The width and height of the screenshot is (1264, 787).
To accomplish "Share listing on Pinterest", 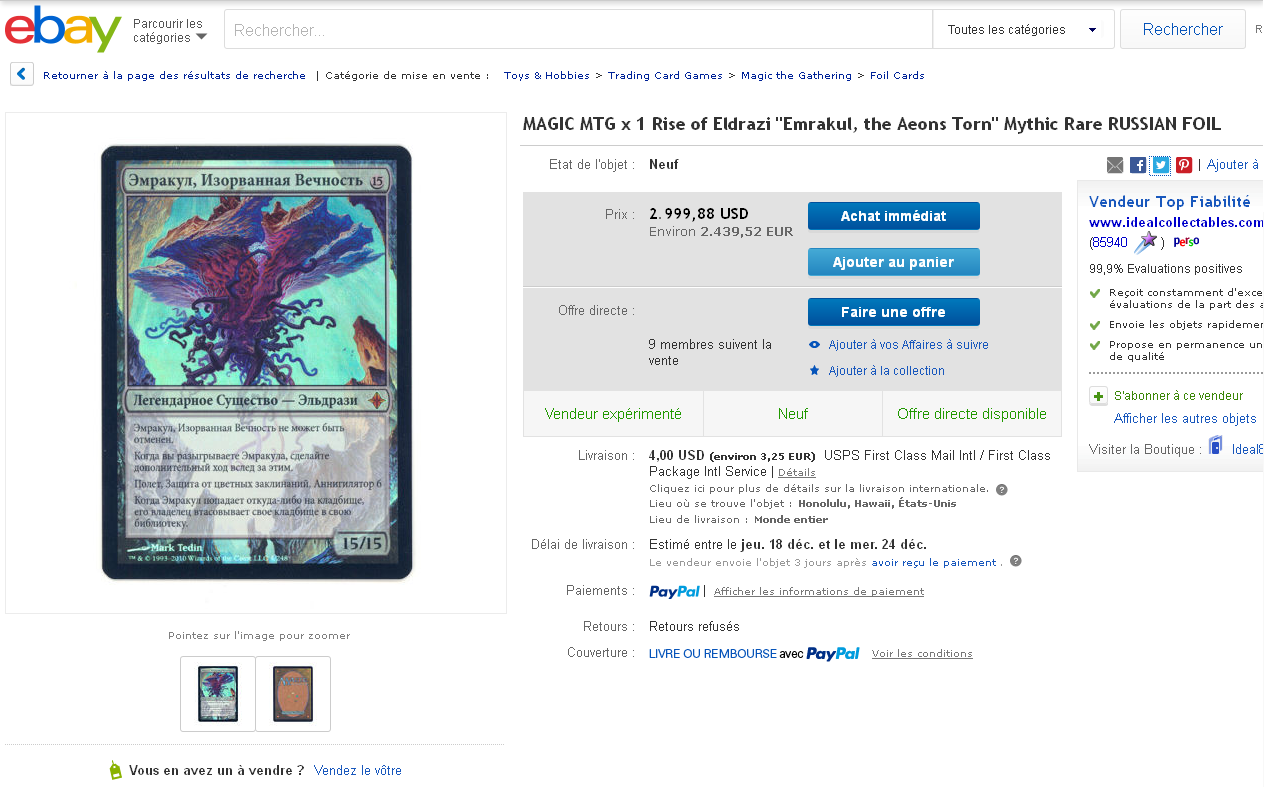I will coord(1184,165).
